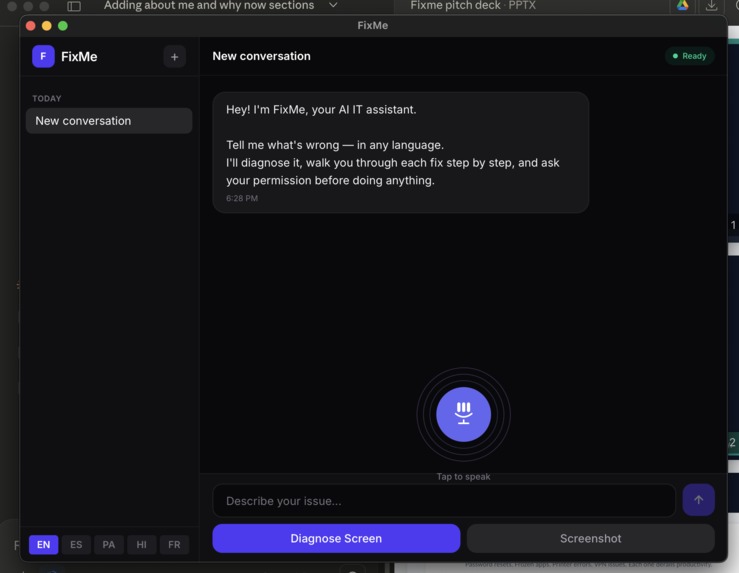Click the download icon in background window
The height and width of the screenshot is (573, 739).
click(x=712, y=6)
